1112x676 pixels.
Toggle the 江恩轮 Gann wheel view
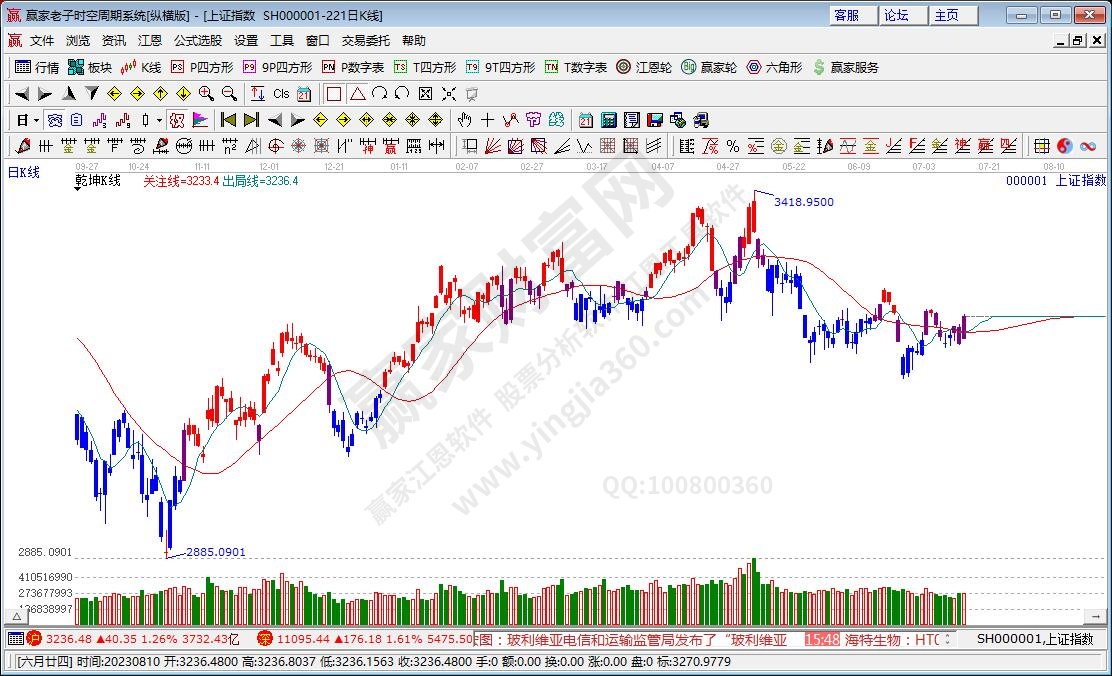(x=642, y=67)
